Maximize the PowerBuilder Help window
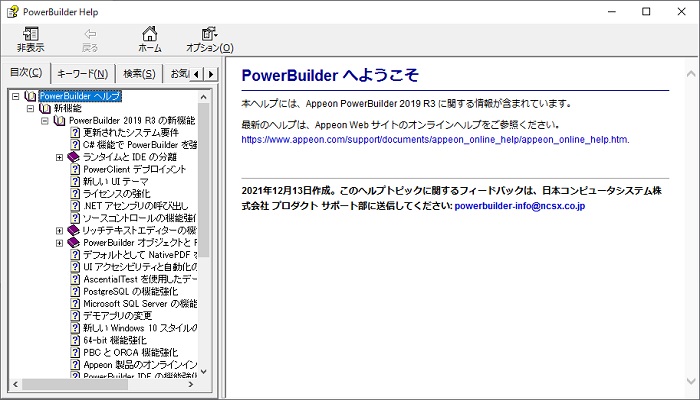 [646, 12]
